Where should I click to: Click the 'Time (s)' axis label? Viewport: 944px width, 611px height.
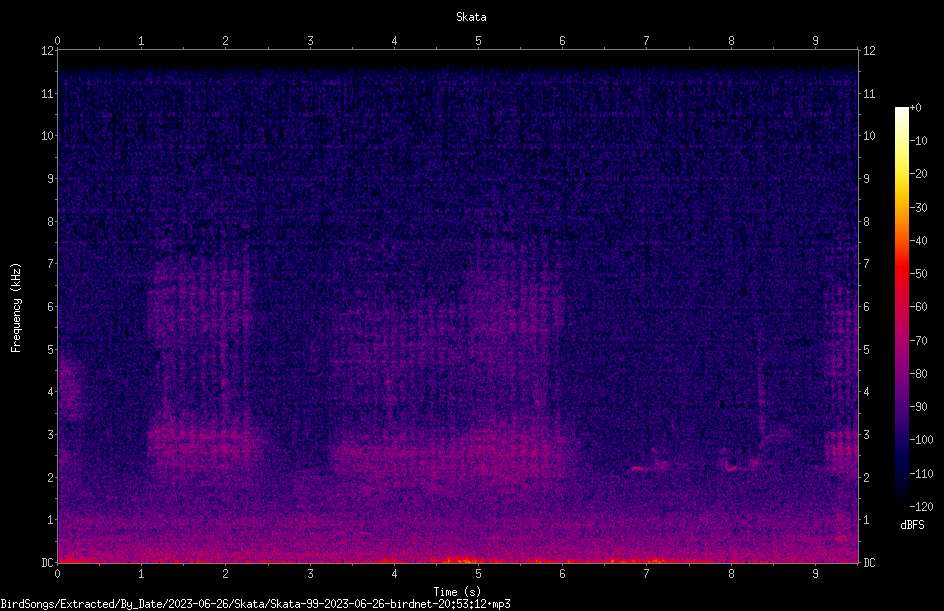coord(457,592)
